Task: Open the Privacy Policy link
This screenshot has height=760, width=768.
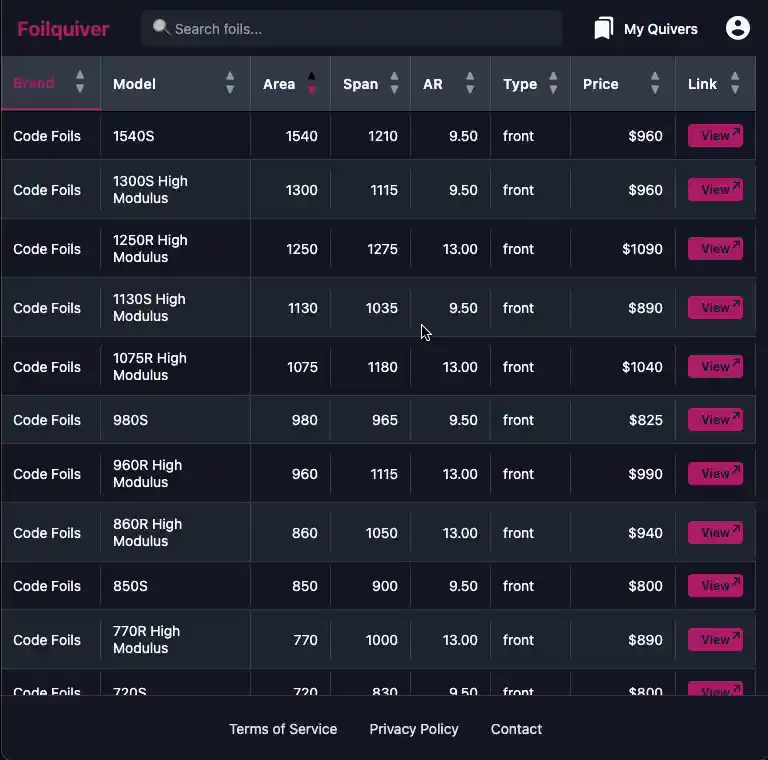Action: [x=414, y=729]
